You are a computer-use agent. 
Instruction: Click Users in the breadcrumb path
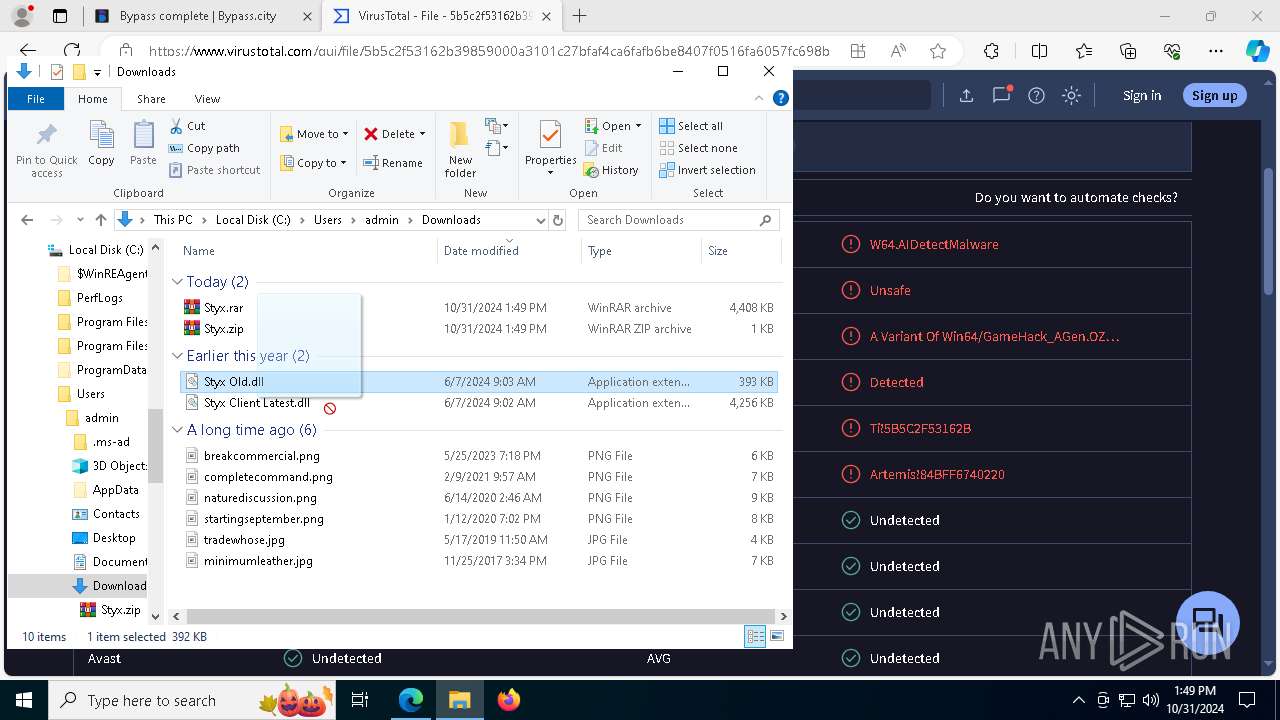coord(327,220)
